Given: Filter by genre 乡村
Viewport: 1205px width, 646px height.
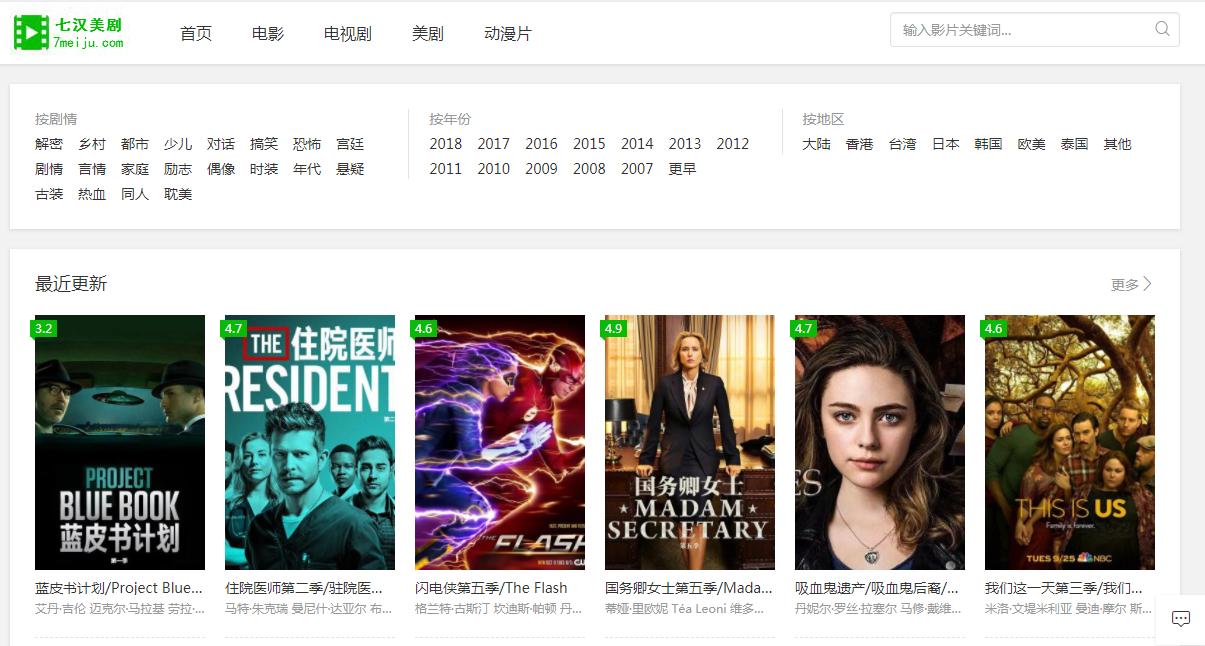Looking at the screenshot, I should [92, 144].
